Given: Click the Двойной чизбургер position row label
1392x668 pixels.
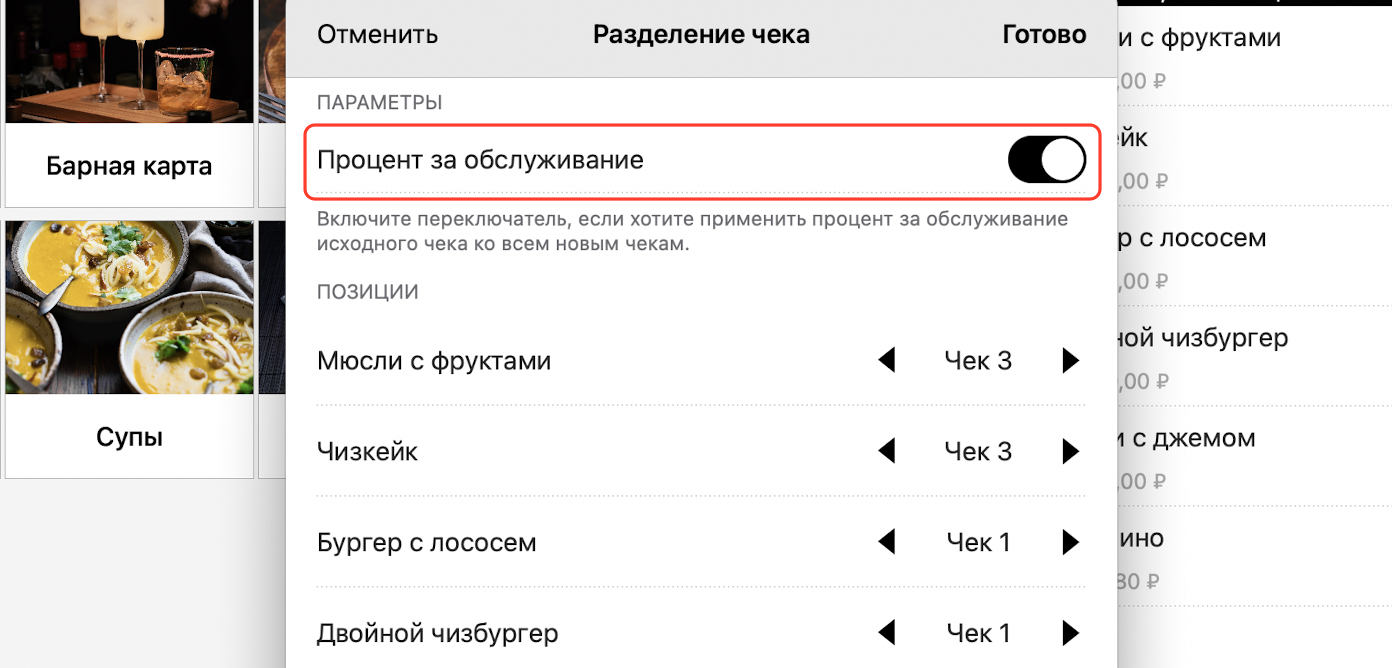Looking at the screenshot, I should [437, 634].
